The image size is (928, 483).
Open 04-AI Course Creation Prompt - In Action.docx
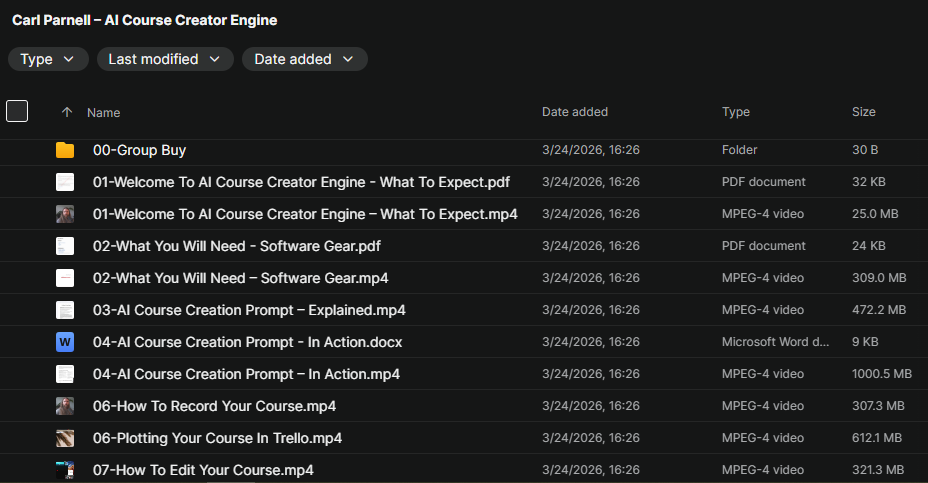coord(247,342)
